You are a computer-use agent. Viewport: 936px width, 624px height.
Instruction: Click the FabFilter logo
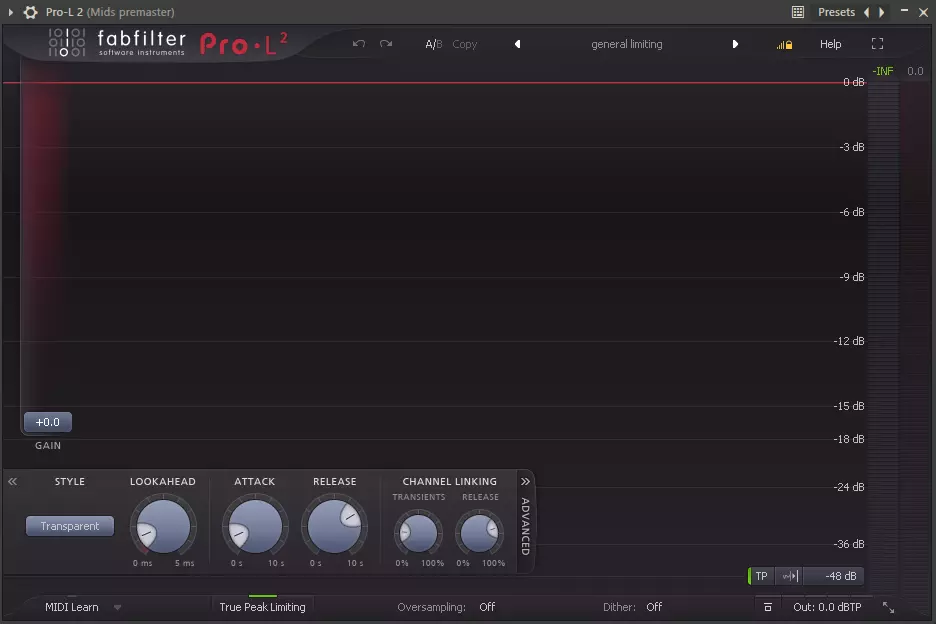pyautogui.click(x=117, y=43)
